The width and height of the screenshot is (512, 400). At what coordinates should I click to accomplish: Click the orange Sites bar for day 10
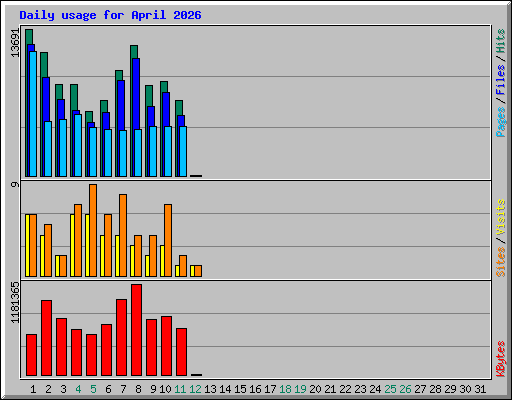[168, 240]
